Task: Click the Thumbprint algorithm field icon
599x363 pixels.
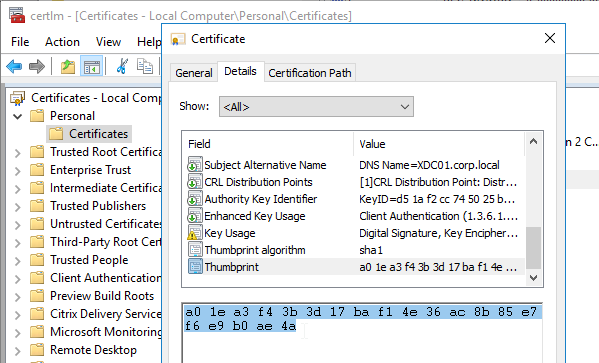Action: tap(195, 250)
